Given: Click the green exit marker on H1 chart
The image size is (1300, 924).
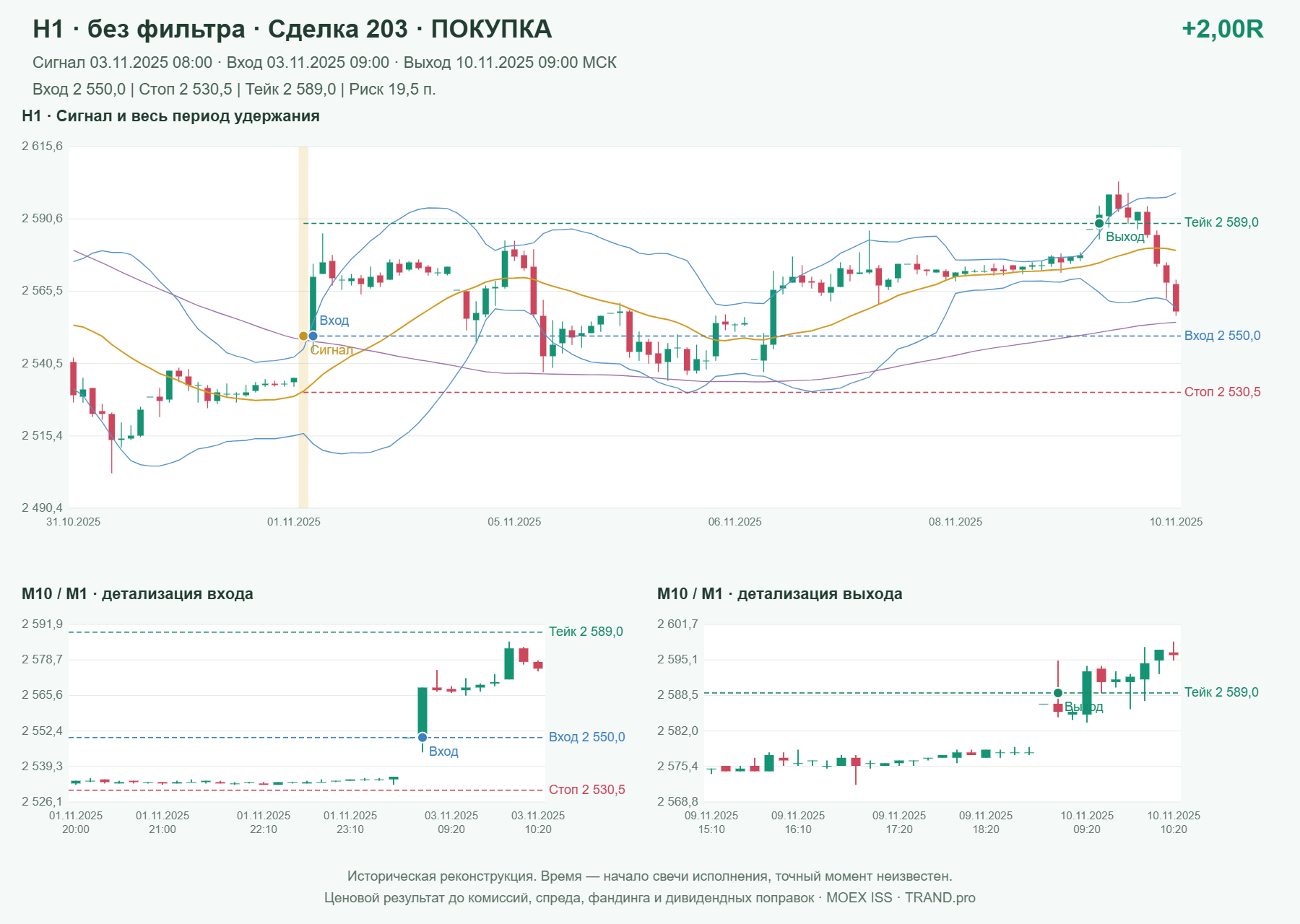Looking at the screenshot, I should (1099, 223).
